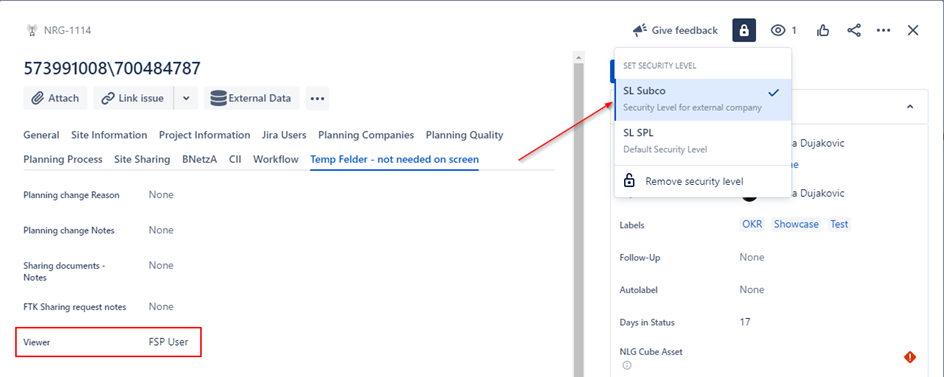Click the Test label
This screenshot has height=377, width=944.
839,224
